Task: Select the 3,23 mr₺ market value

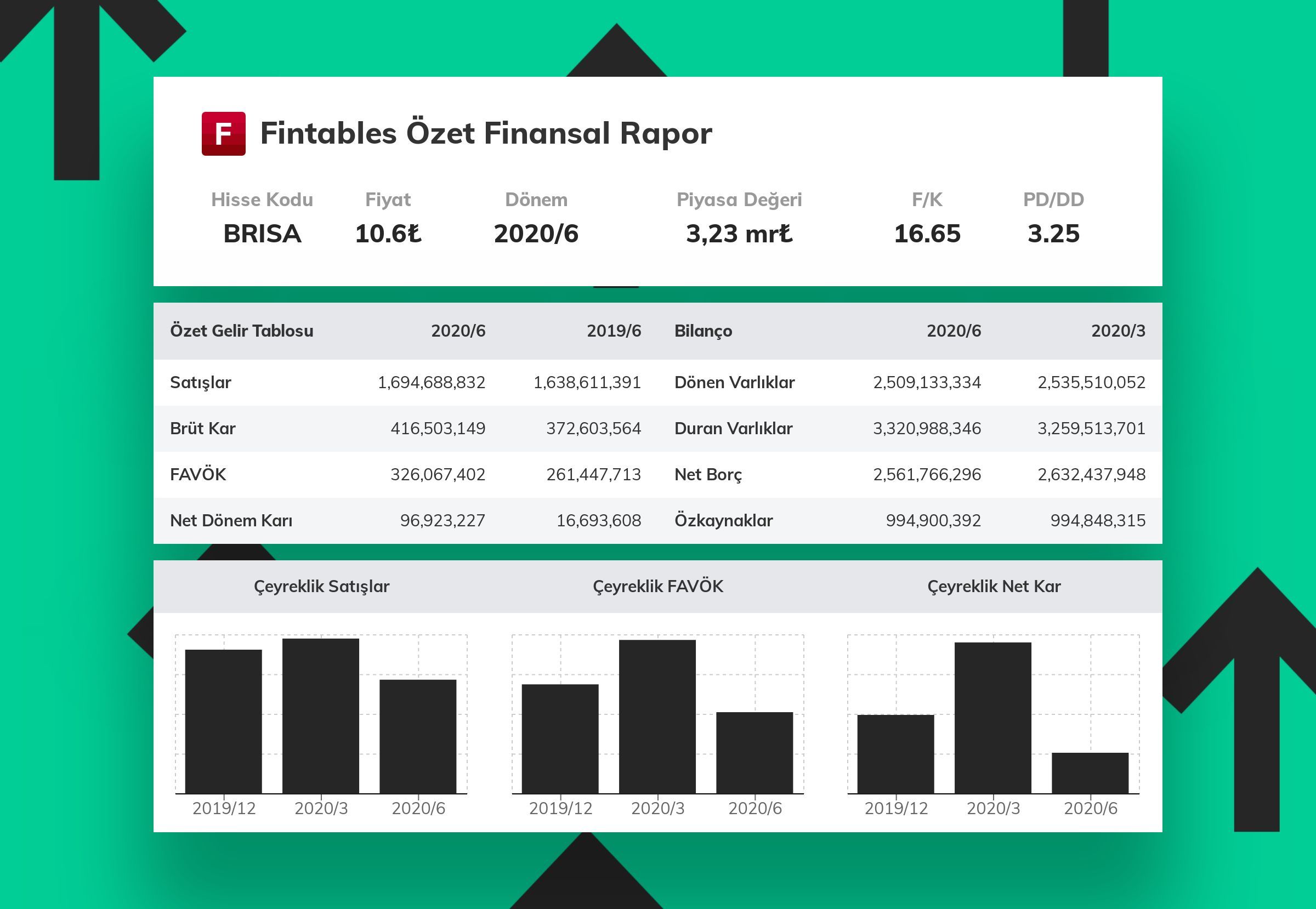Action: pos(739,234)
